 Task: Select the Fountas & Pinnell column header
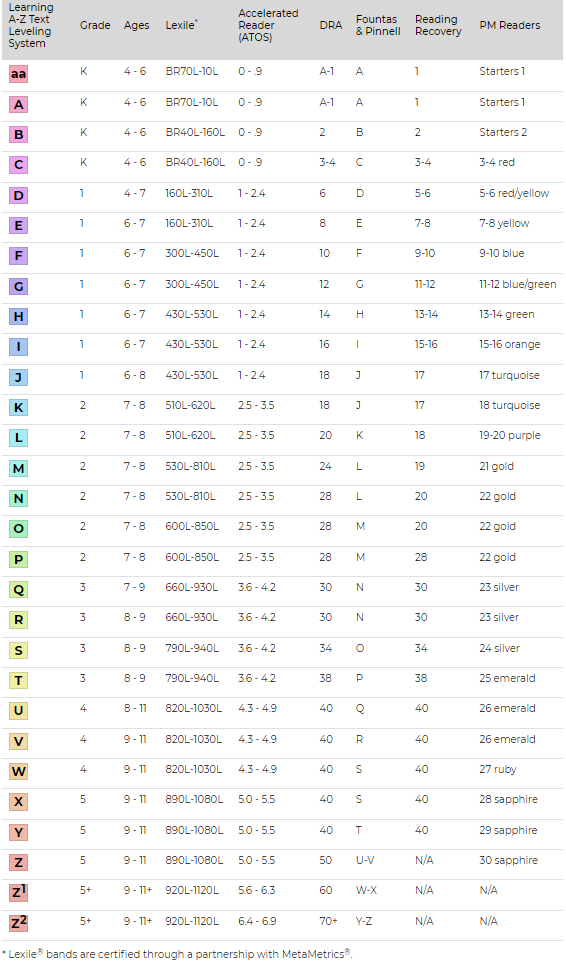pos(378,25)
